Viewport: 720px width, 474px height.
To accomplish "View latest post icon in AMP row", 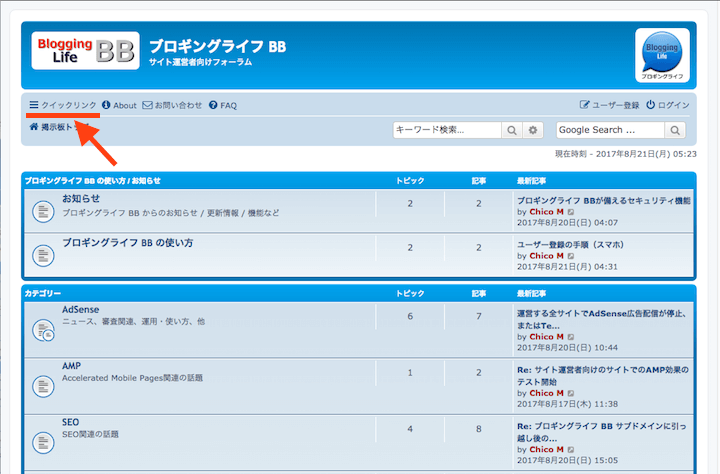I will coord(571,394).
